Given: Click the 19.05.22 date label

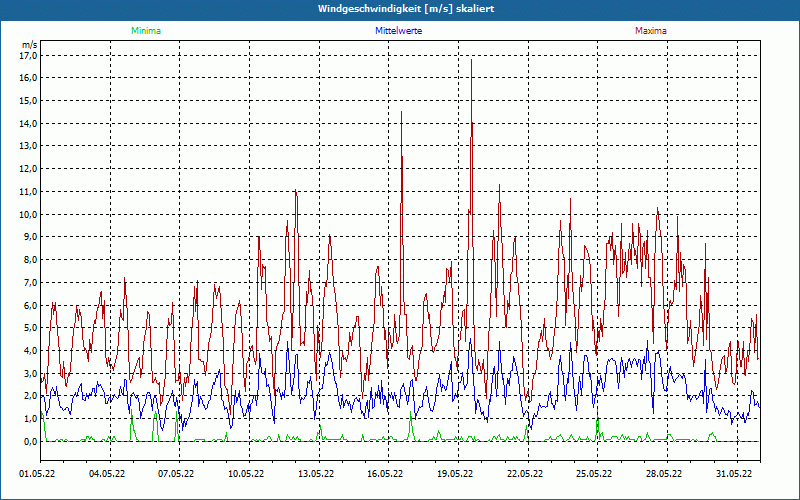Looking at the screenshot, I should pyautogui.click(x=455, y=474).
